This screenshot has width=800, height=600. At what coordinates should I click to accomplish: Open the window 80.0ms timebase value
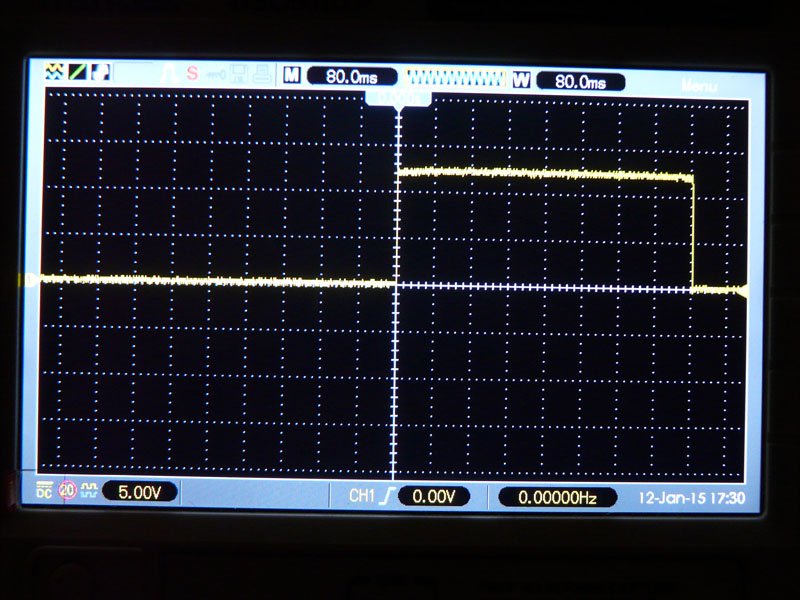click(580, 82)
